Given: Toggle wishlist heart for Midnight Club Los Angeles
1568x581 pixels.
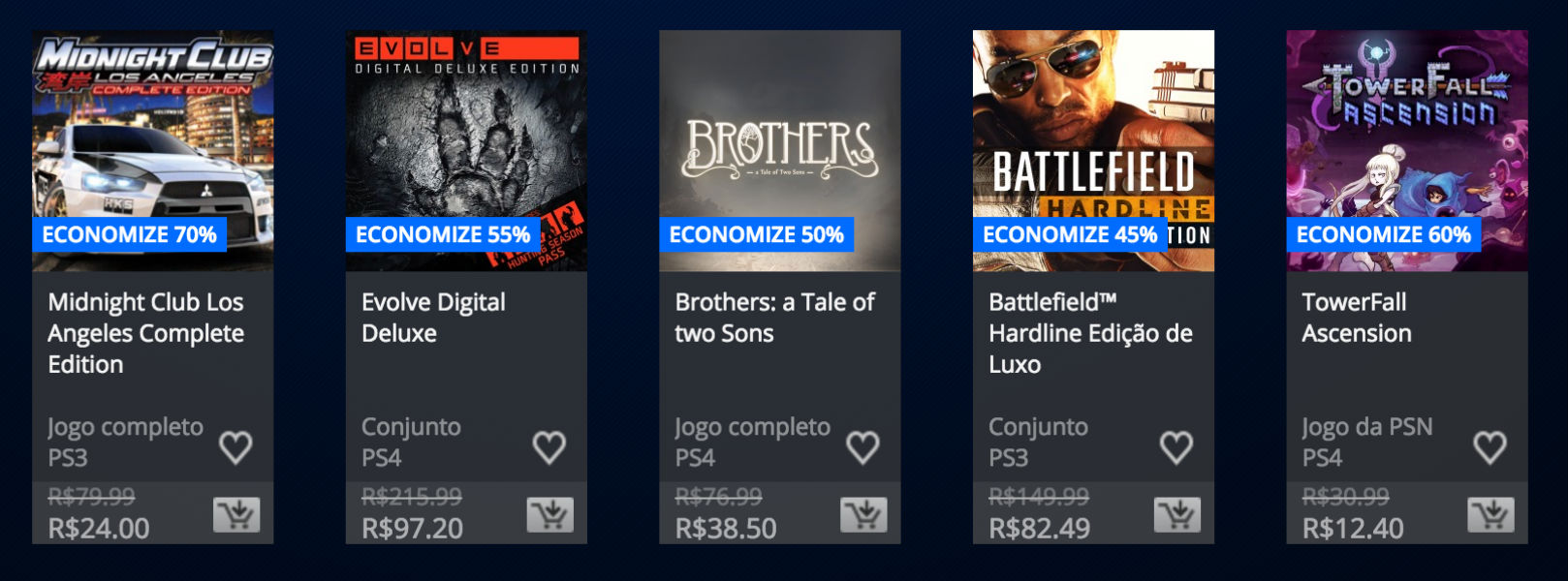Looking at the screenshot, I should [235, 446].
